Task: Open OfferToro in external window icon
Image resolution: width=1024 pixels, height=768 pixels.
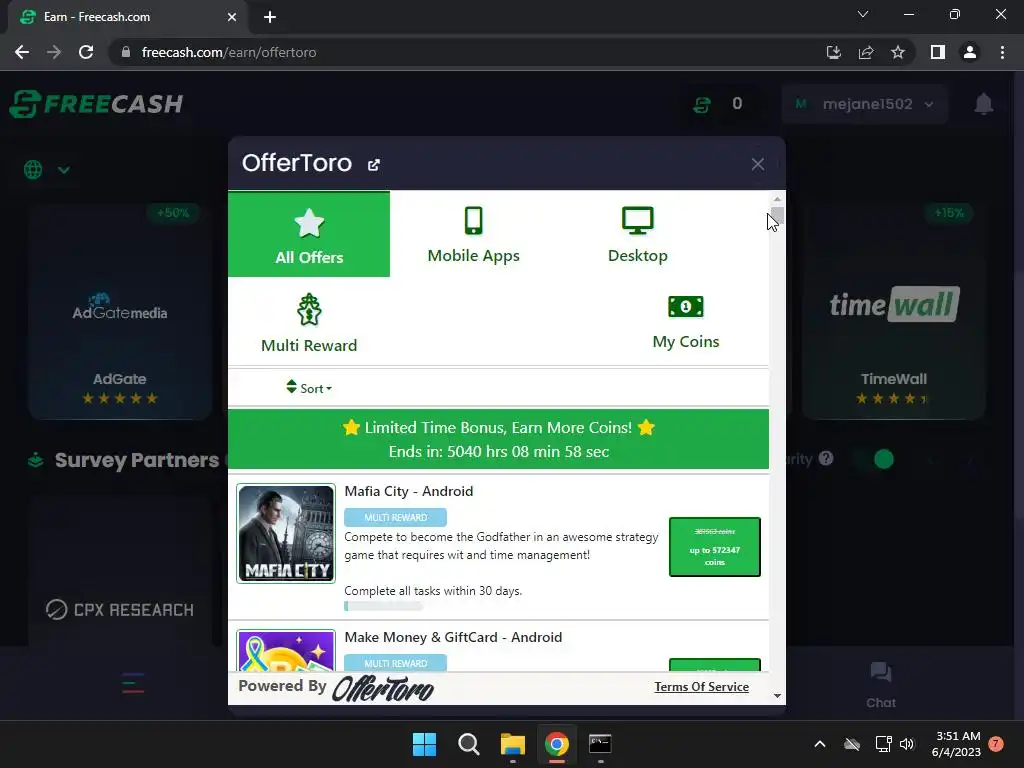Action: point(374,165)
